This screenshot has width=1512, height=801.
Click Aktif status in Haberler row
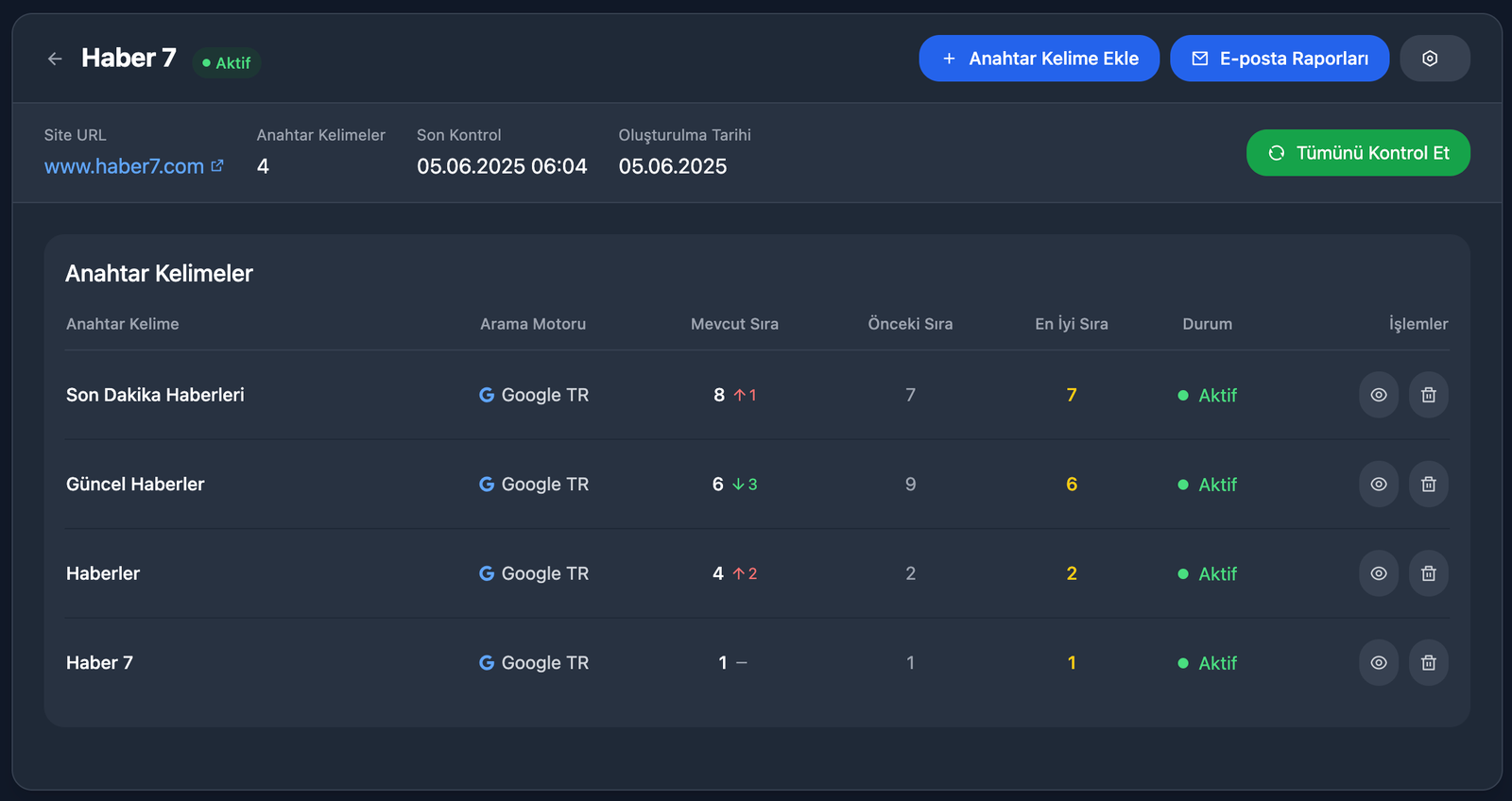[1208, 574]
